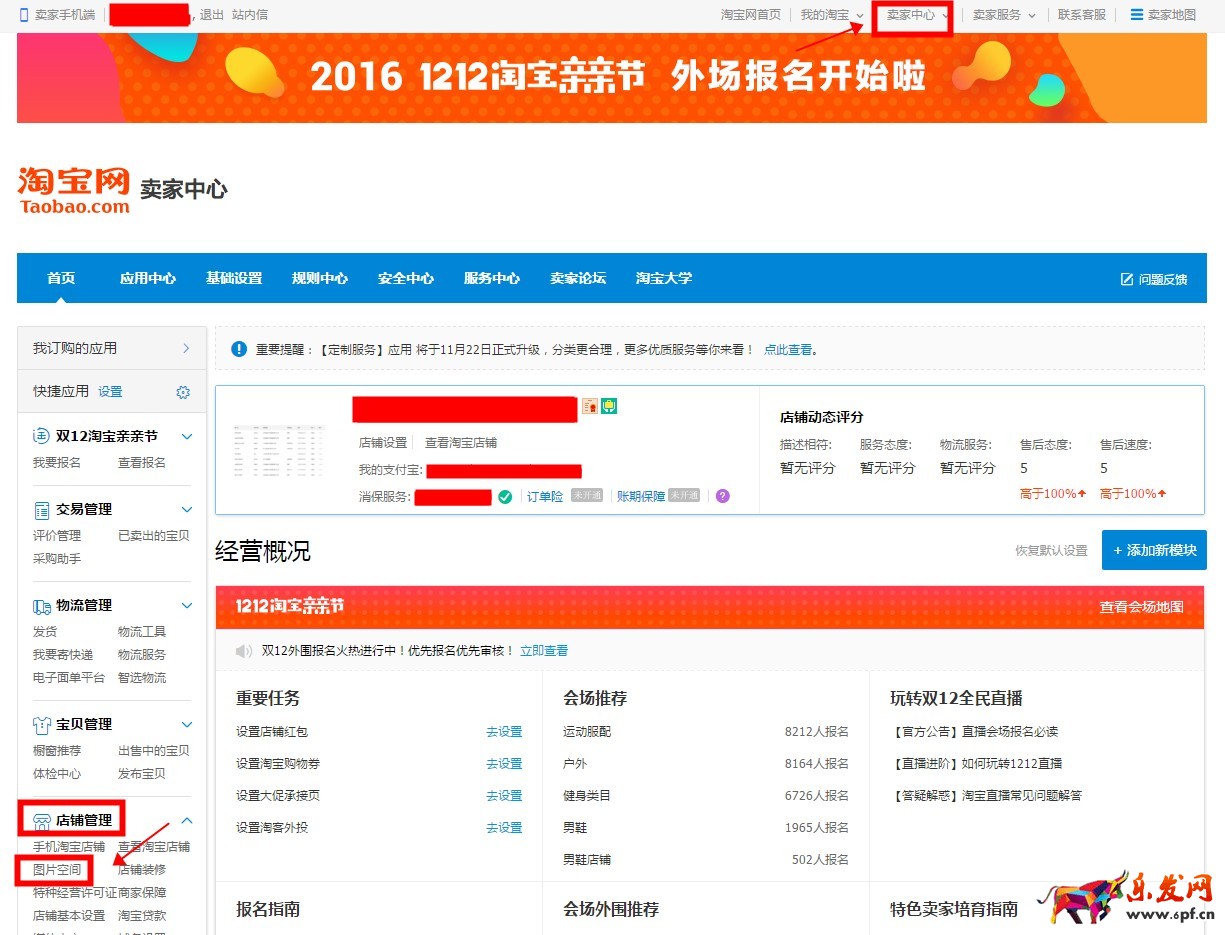The height and width of the screenshot is (935, 1225).
Task: Collapse the 交易管理 section chevron
Action: pos(186,510)
